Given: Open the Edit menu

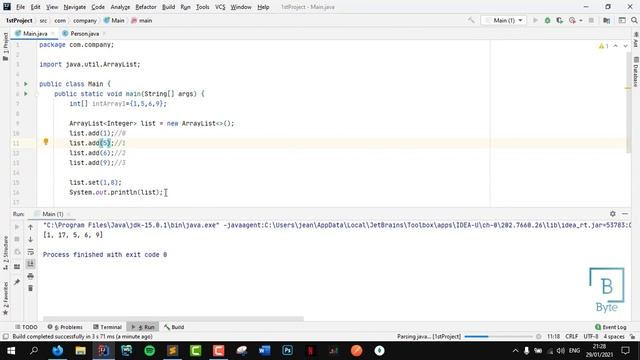Looking at the screenshot, I should point(36,7).
